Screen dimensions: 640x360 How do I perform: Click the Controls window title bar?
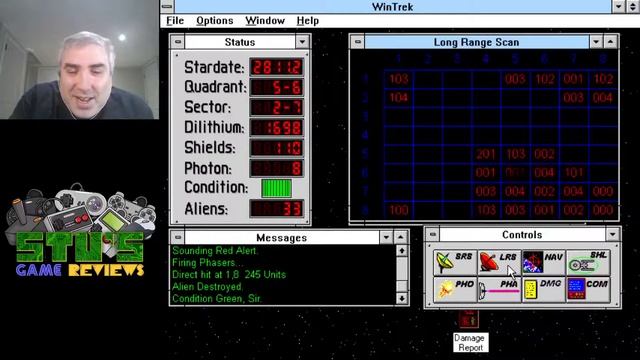522,234
